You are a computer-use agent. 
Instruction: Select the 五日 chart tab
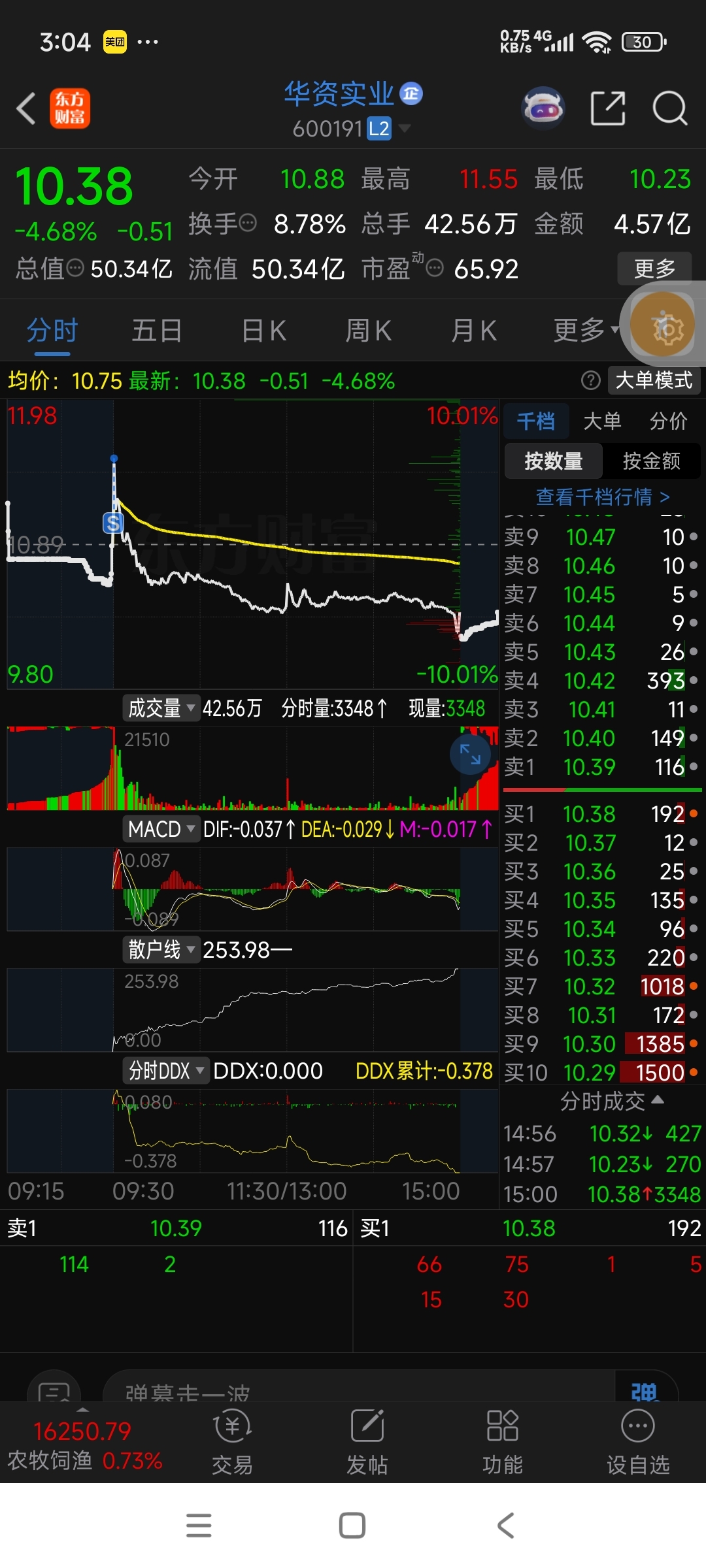157,330
